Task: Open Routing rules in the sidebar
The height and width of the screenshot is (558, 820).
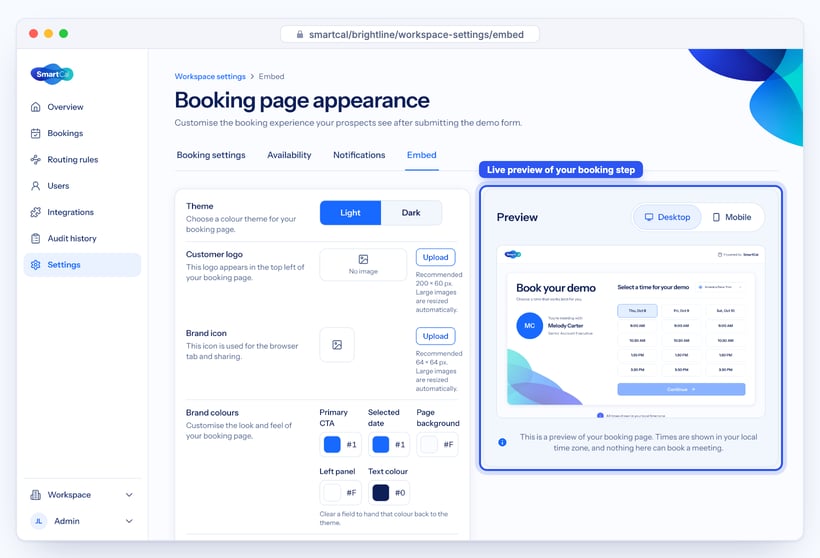Action: click(x=82, y=160)
